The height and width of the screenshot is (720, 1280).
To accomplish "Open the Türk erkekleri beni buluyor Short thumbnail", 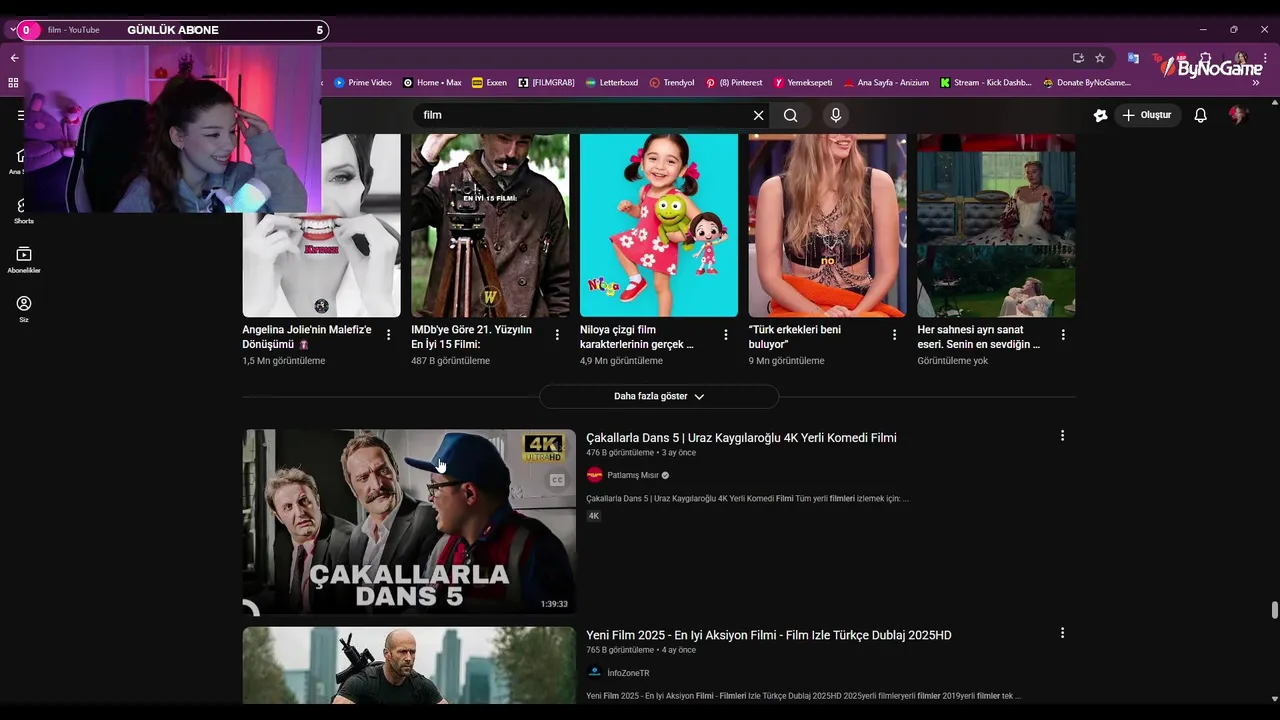I will [x=828, y=226].
